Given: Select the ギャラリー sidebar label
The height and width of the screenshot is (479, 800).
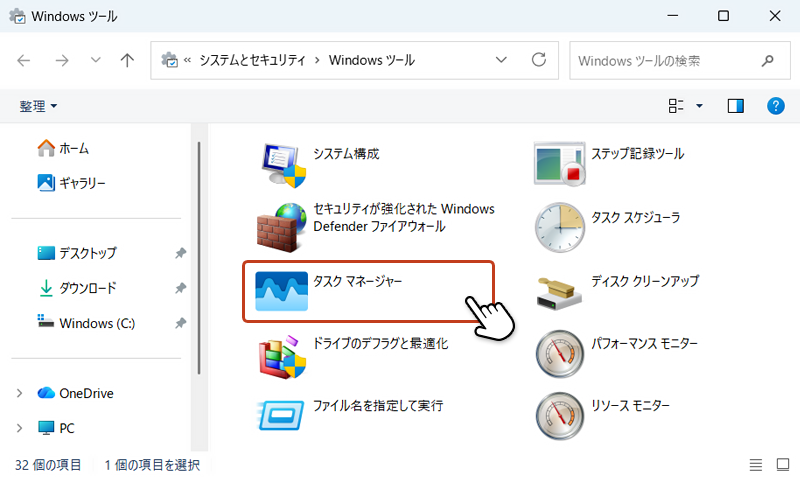Looking at the screenshot, I should [x=83, y=183].
